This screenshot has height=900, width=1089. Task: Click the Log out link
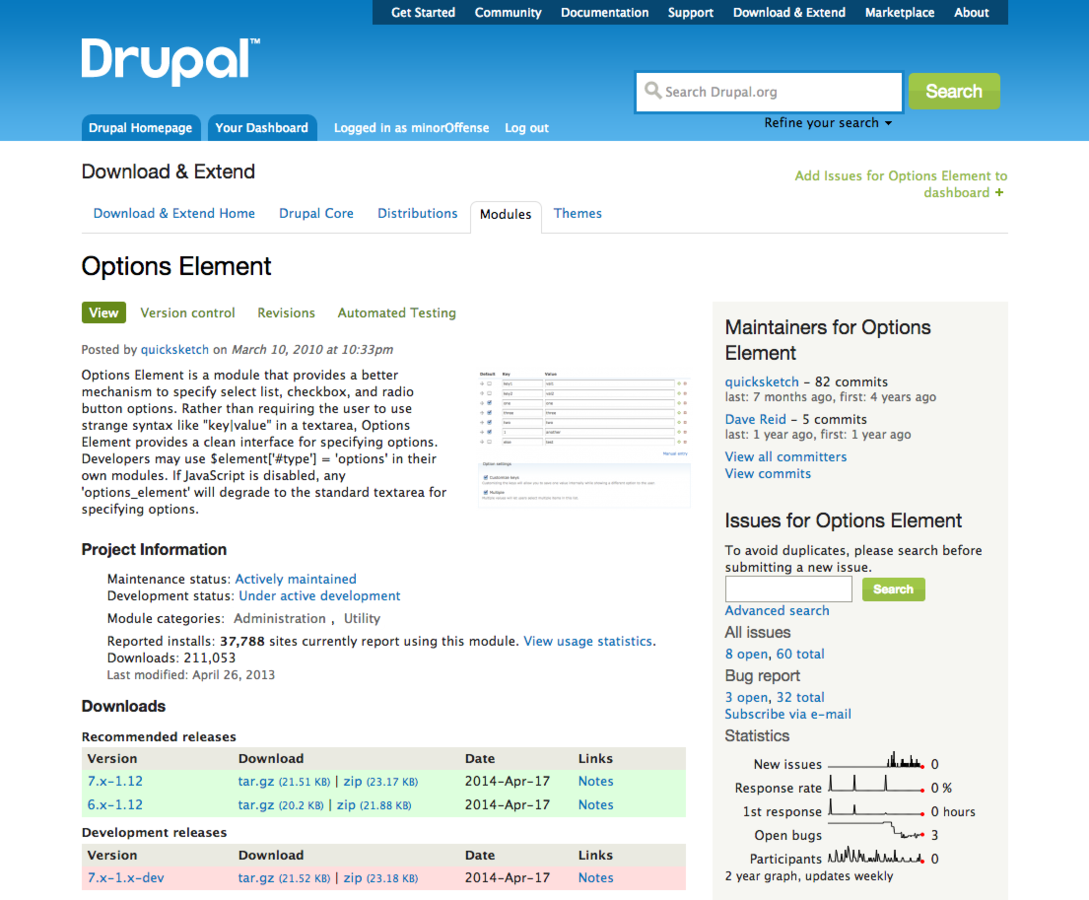click(x=526, y=128)
